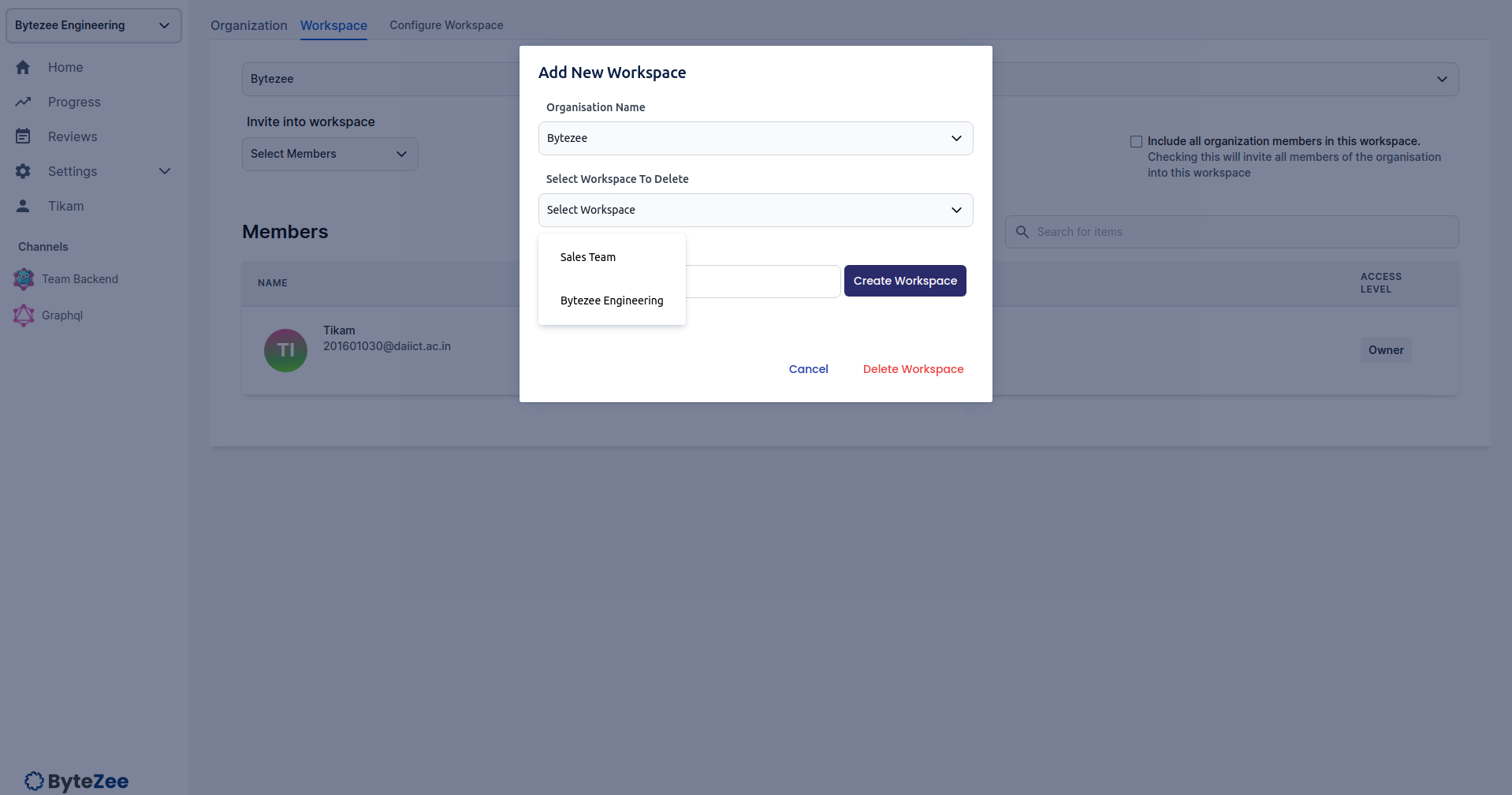The width and height of the screenshot is (1512, 795).
Task: Click the Team Backend channel avatar icon
Action: pyautogui.click(x=24, y=278)
